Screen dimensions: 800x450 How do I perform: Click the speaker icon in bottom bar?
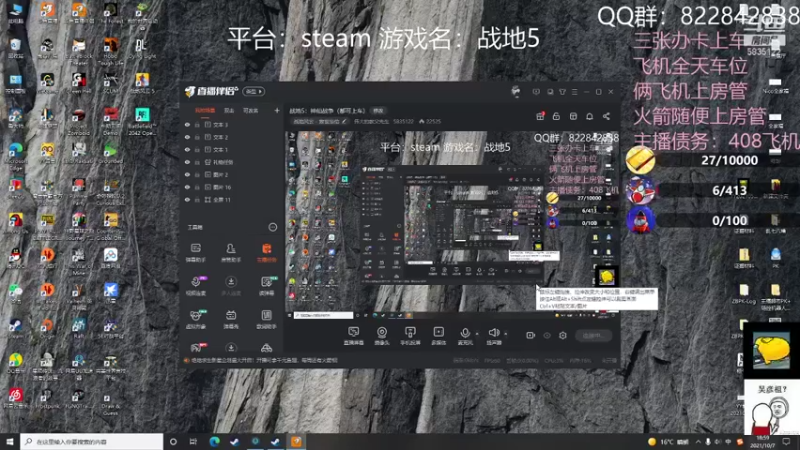point(494,333)
